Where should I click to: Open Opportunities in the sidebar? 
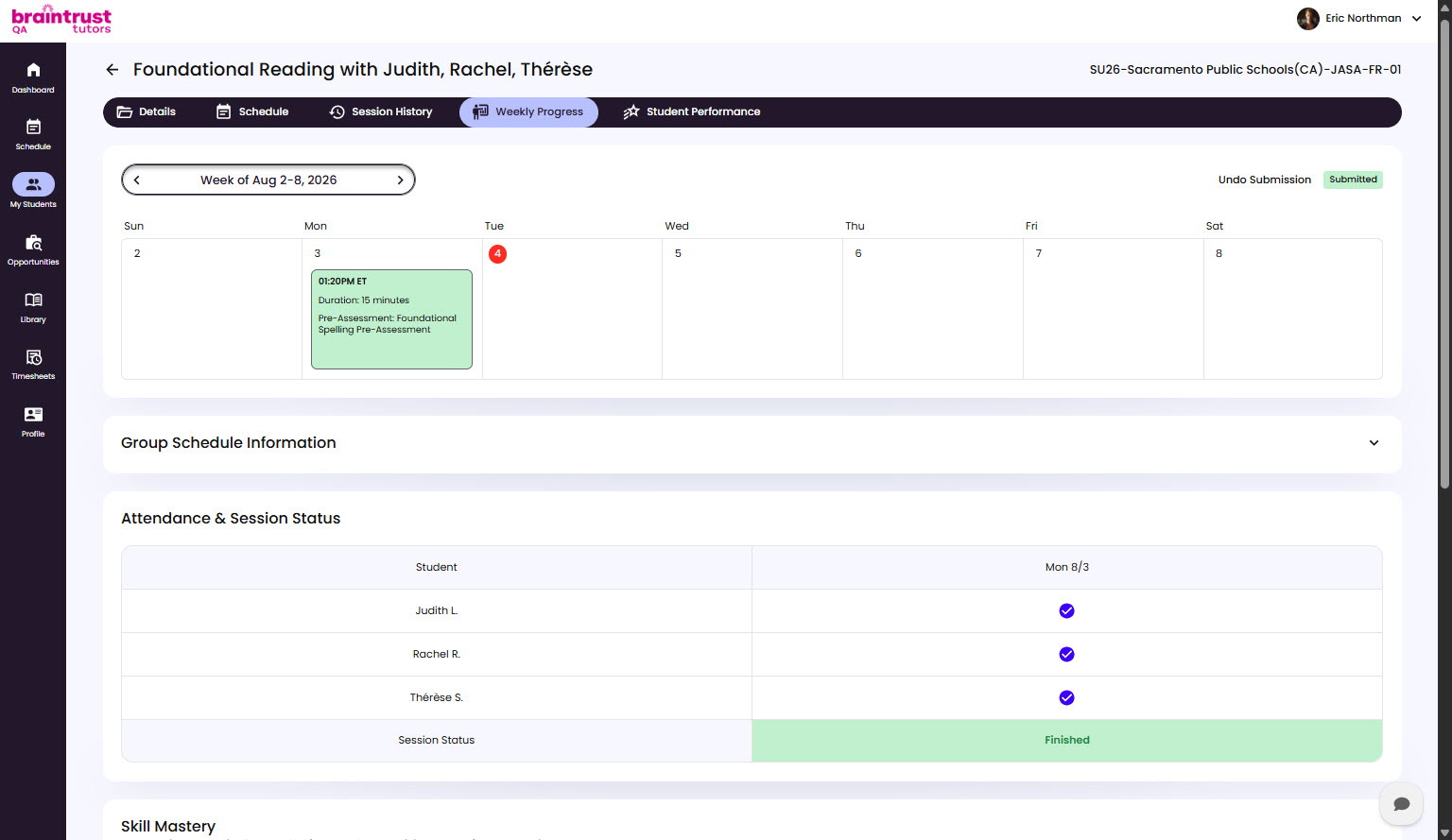click(33, 249)
